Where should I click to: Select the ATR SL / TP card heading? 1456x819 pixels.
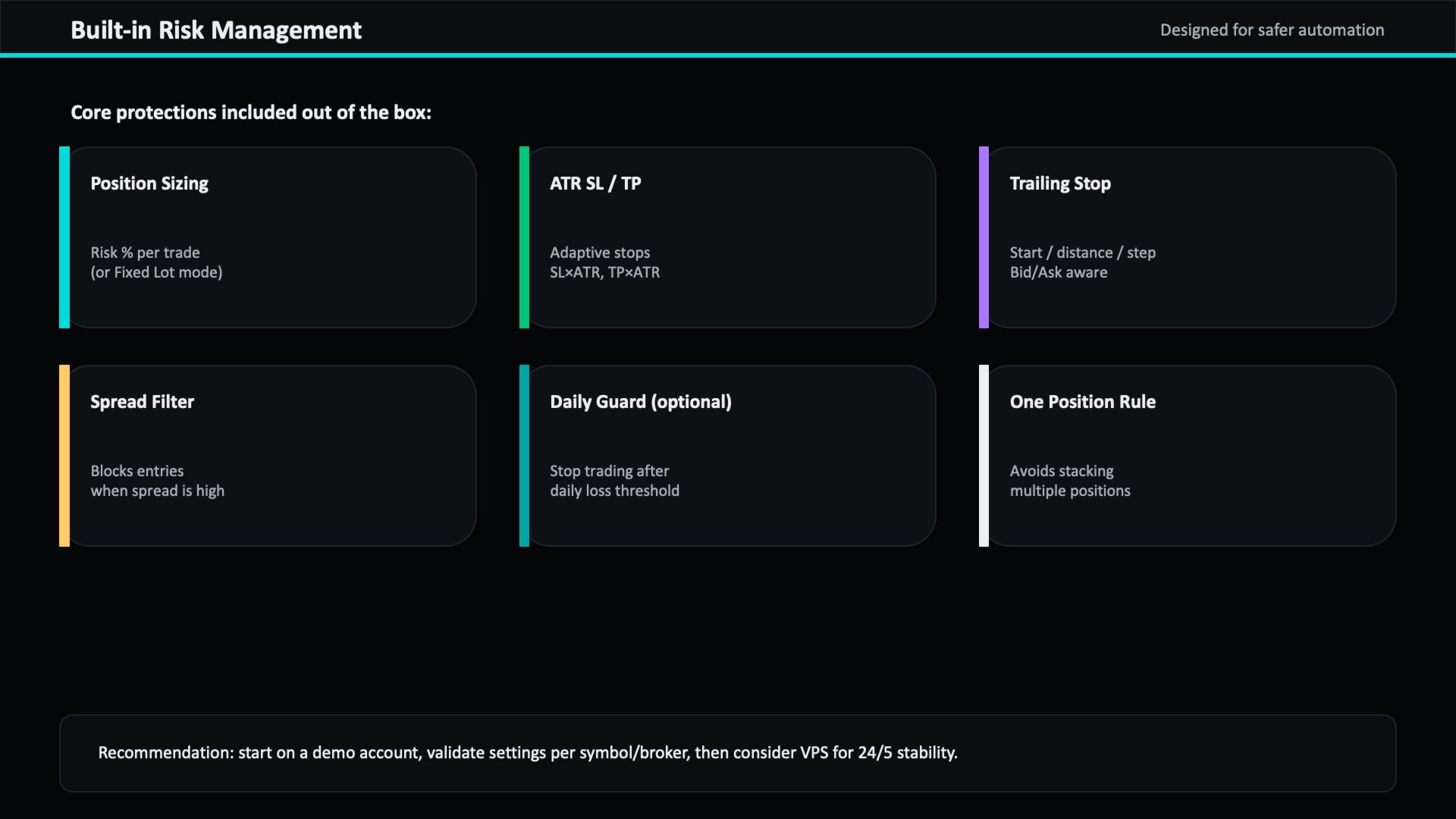coord(595,184)
